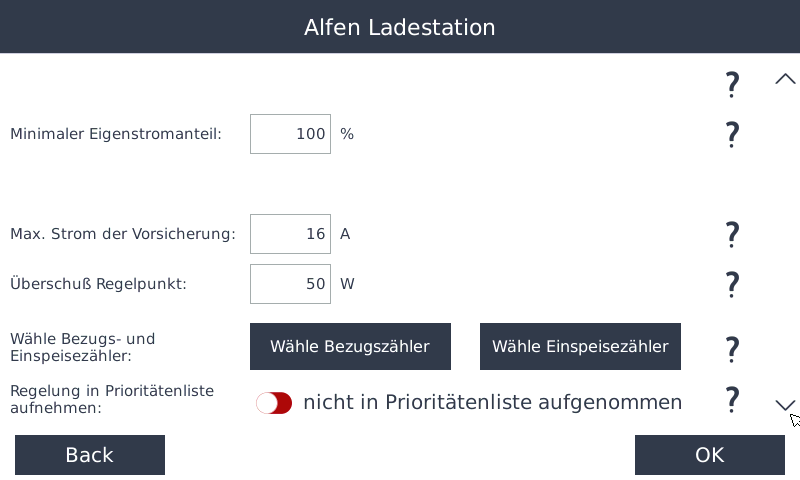Toggle the Prioritätenliste switch on
This screenshot has width=800, height=480.
tap(274, 403)
